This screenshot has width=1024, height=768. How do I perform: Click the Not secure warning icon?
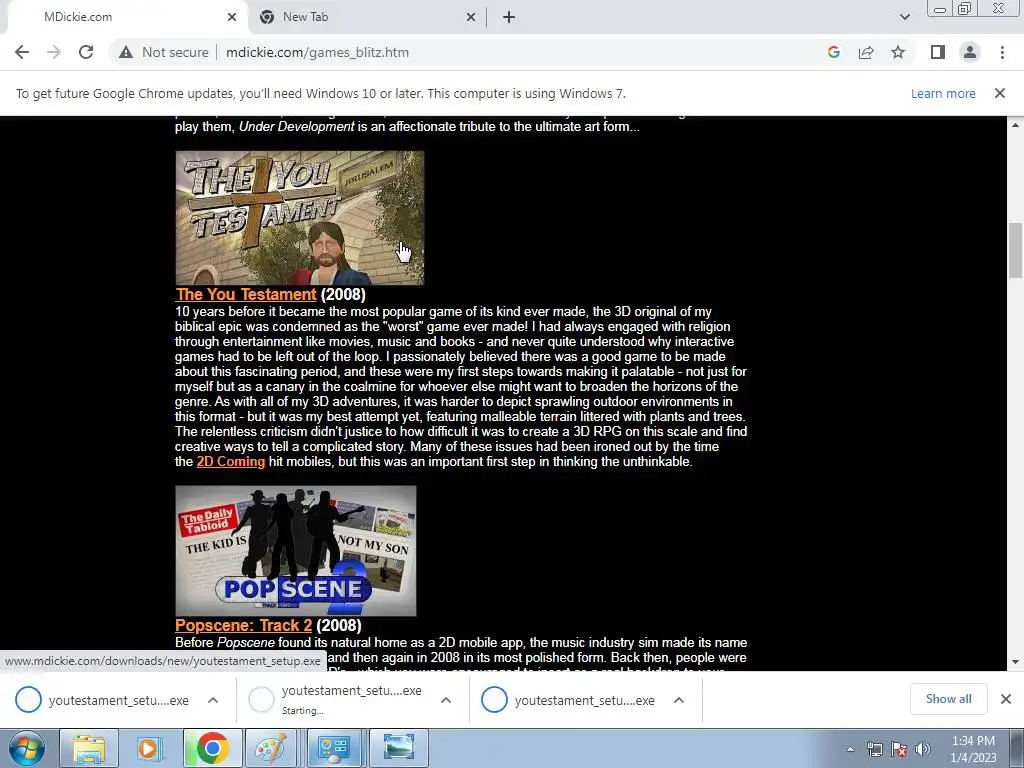coord(126,52)
